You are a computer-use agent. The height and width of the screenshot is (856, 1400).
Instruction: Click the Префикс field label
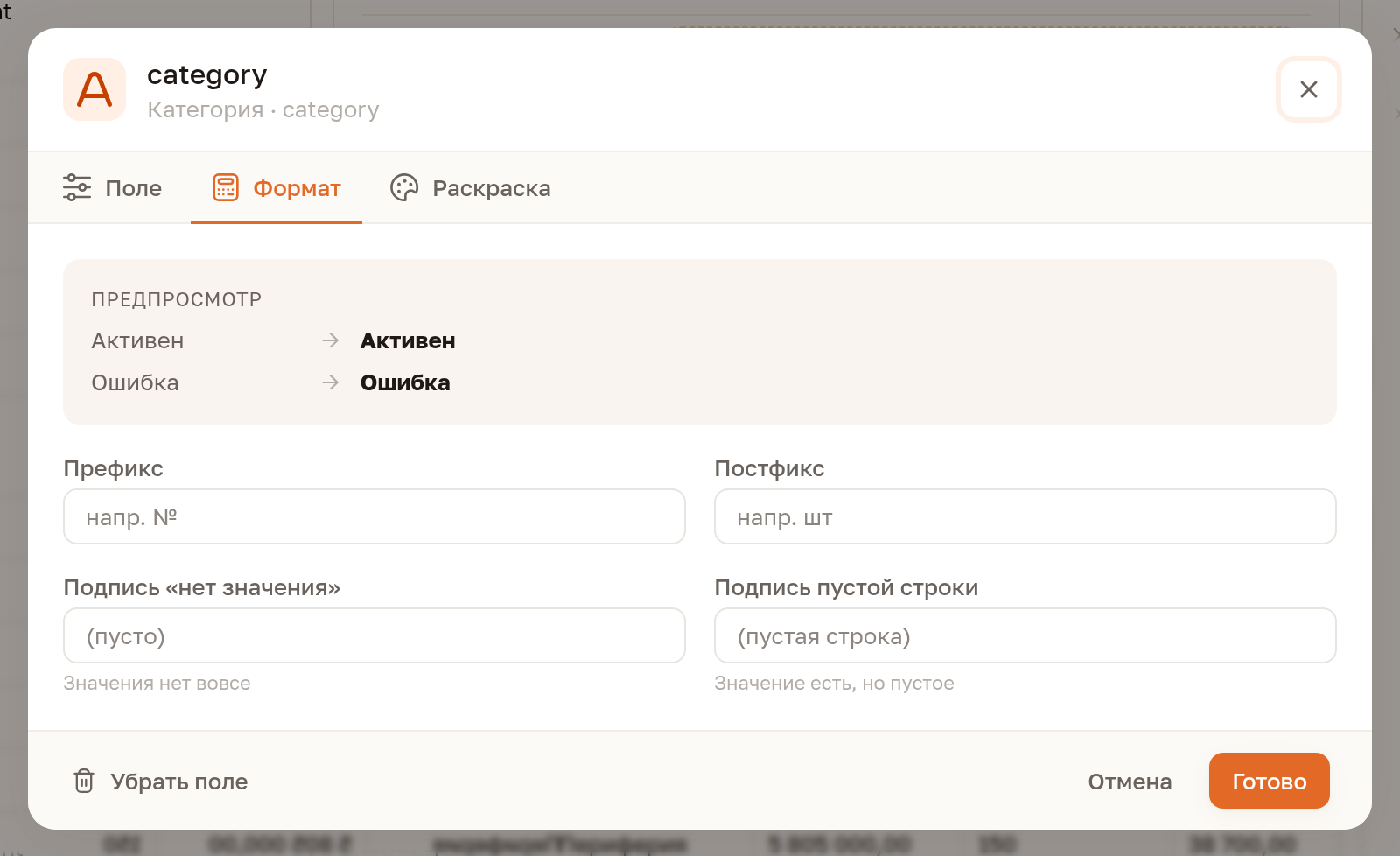pyautogui.click(x=113, y=468)
